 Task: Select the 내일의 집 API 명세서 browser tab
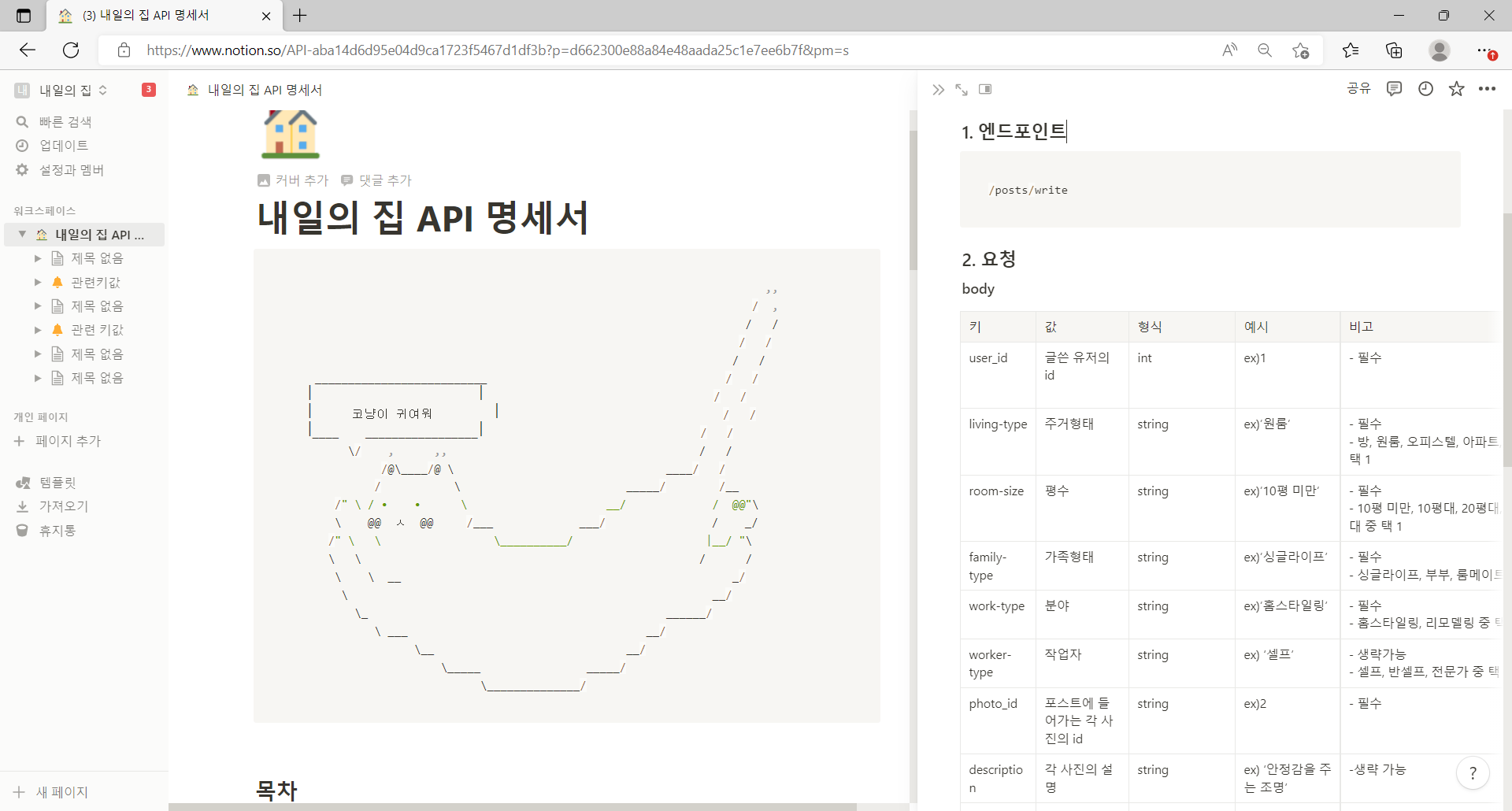(146, 15)
